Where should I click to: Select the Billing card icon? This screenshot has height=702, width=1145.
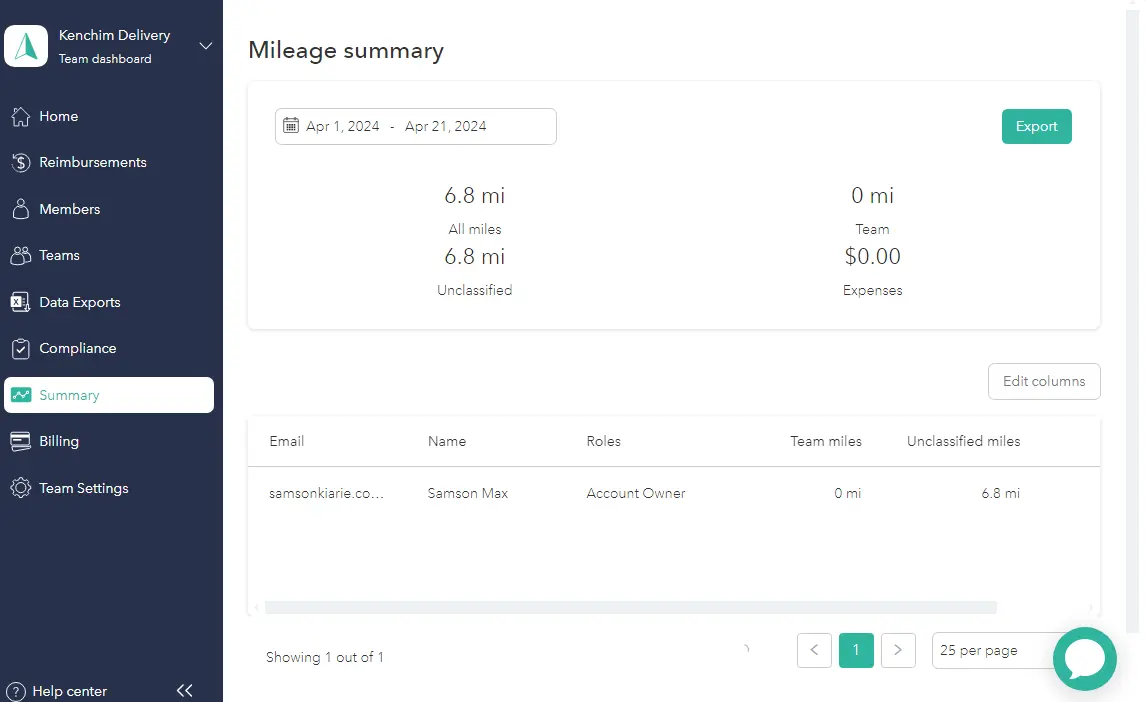tap(22, 441)
